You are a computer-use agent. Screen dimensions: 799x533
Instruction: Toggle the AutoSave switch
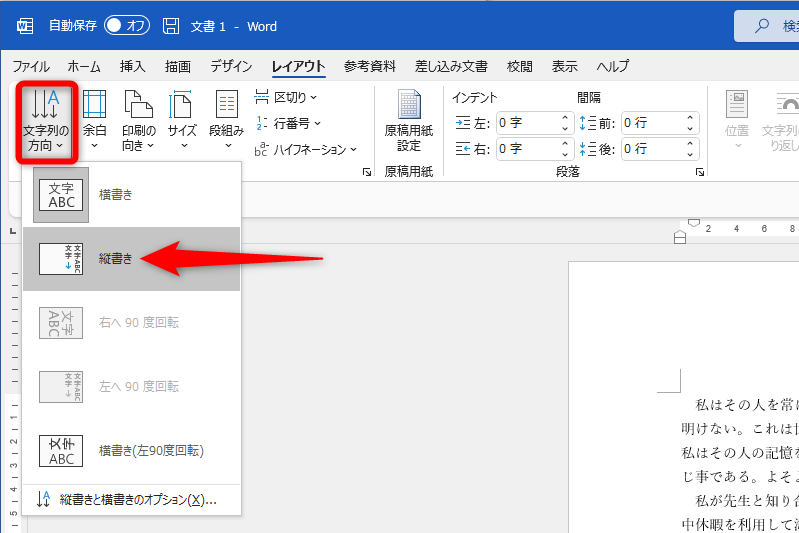pos(127,25)
